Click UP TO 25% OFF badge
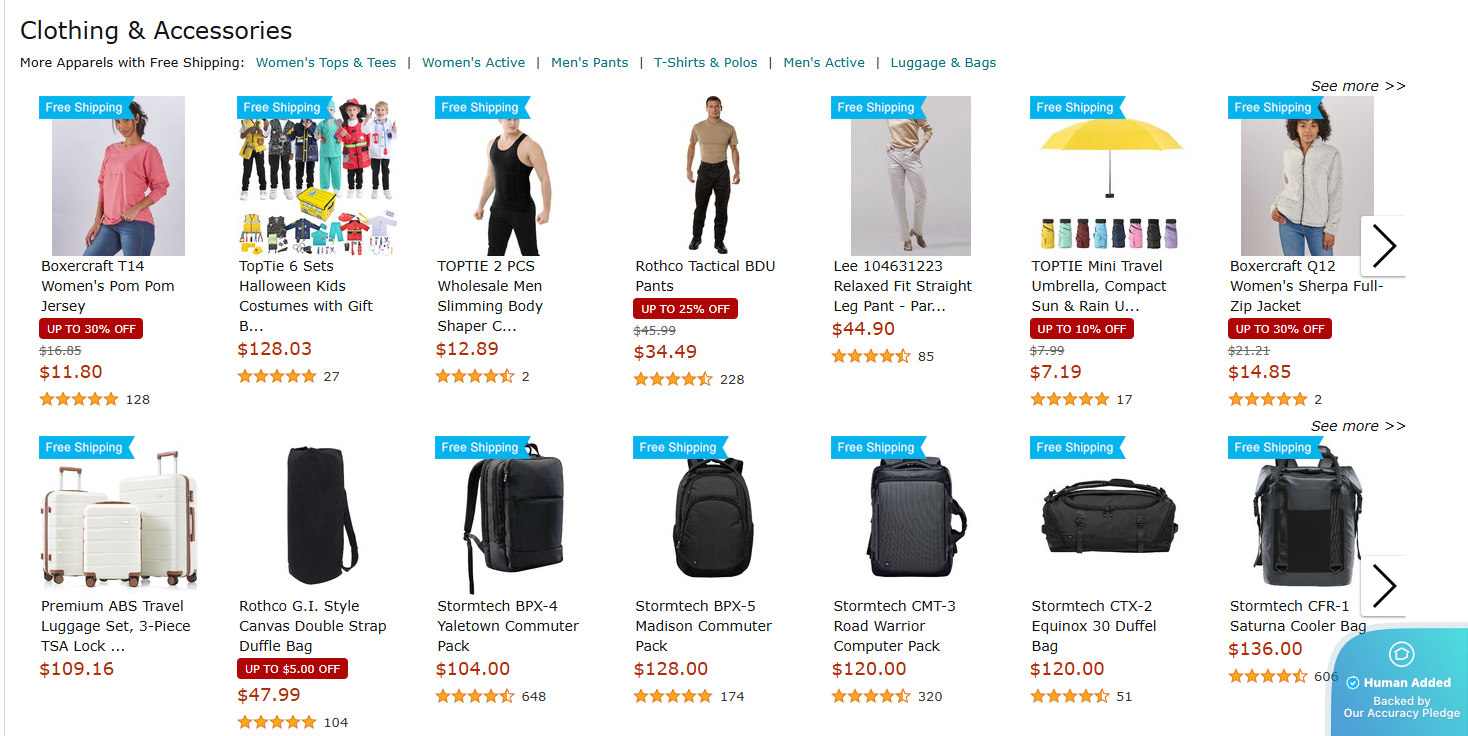Image resolution: width=1468 pixels, height=736 pixels. tap(685, 309)
